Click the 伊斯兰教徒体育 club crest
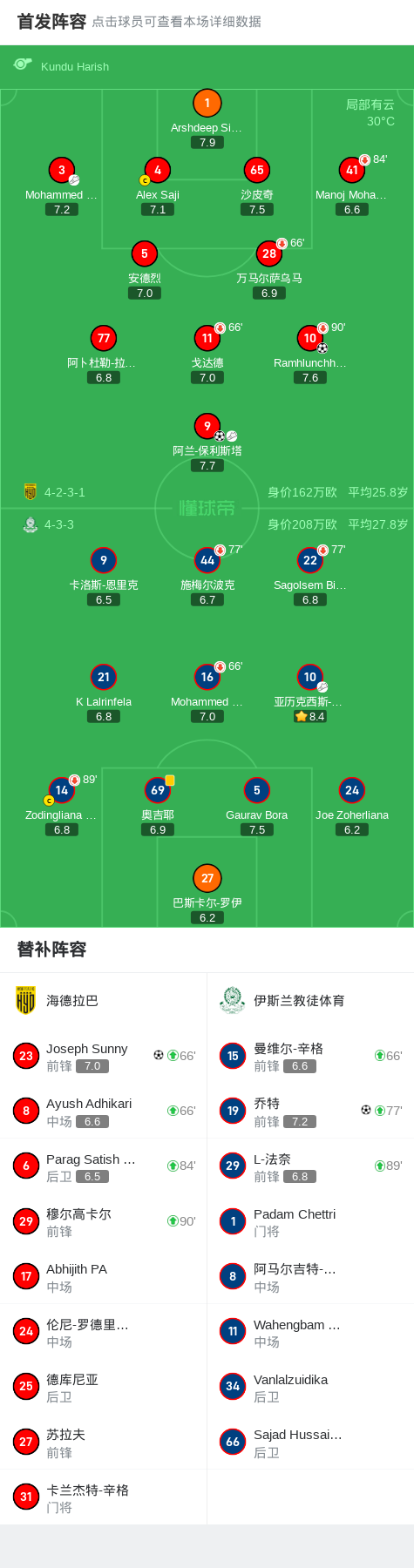The width and height of the screenshot is (414, 1568). 232,1000
